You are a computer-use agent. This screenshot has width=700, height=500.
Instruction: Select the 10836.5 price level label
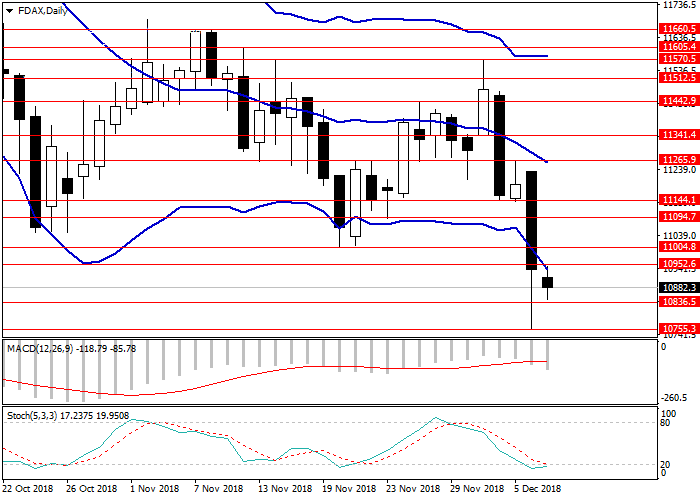(x=679, y=302)
